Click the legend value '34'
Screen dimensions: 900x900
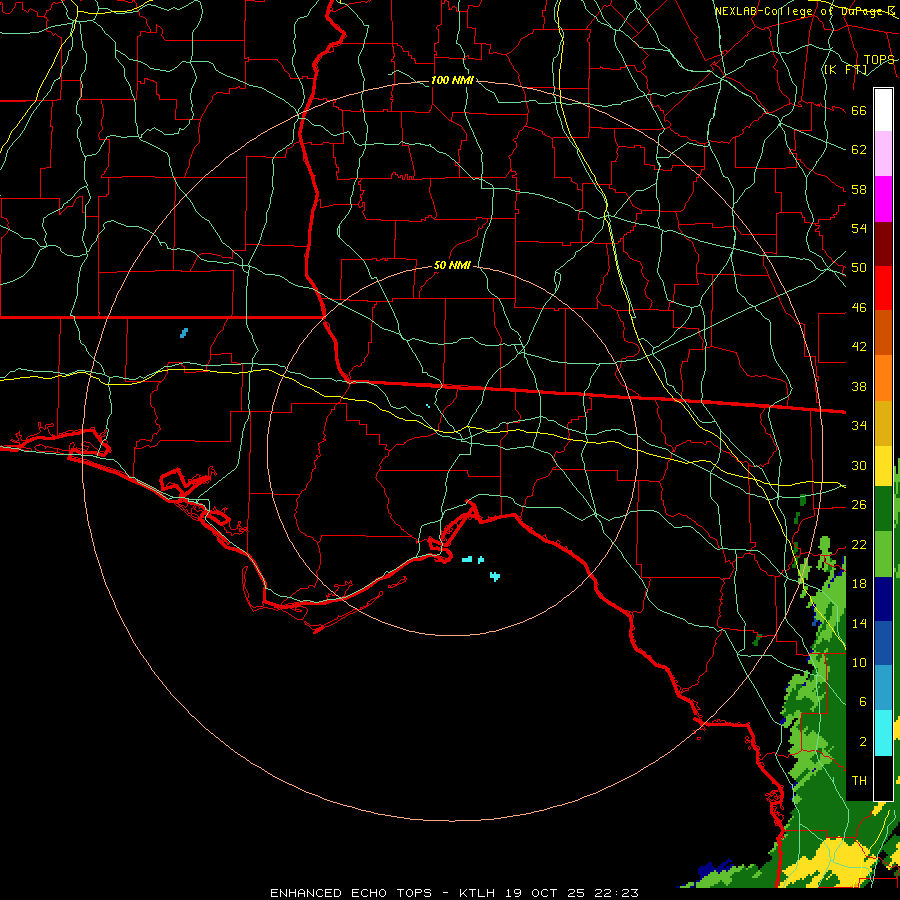tap(859, 425)
